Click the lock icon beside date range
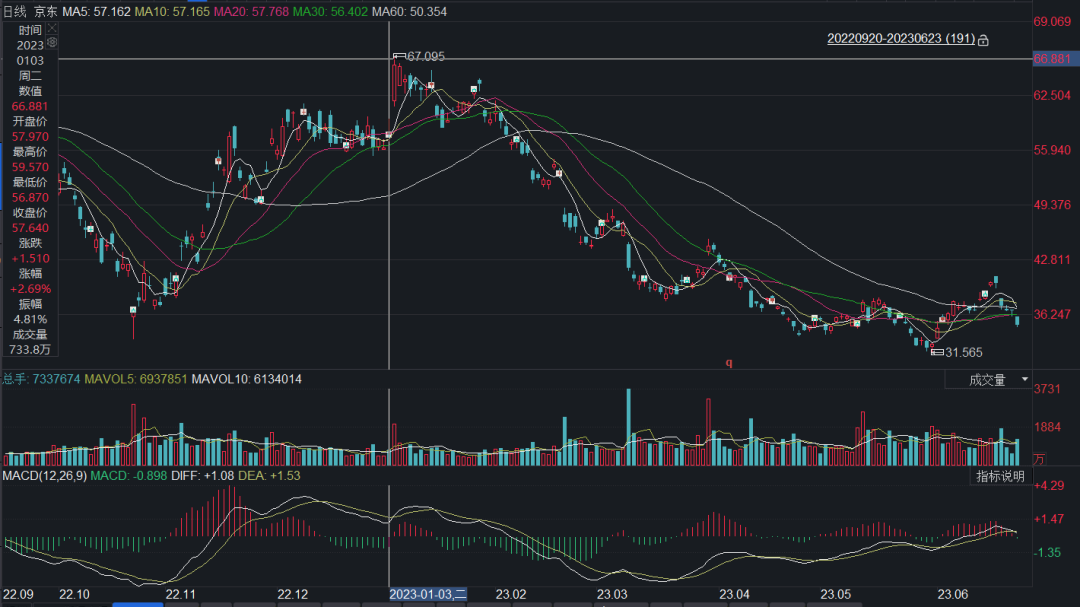 [x=983, y=40]
